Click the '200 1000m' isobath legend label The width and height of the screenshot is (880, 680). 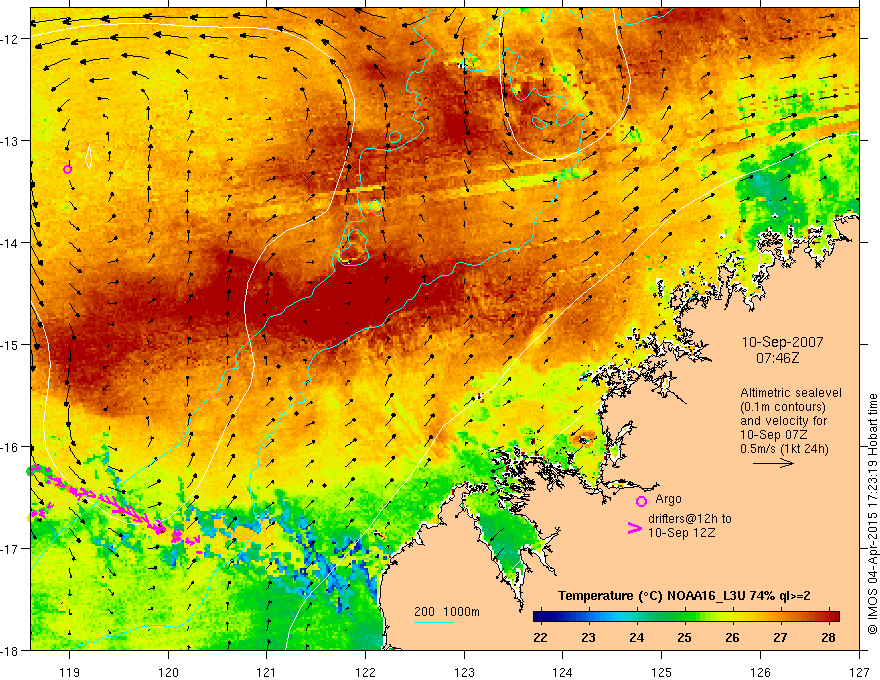coord(447,612)
